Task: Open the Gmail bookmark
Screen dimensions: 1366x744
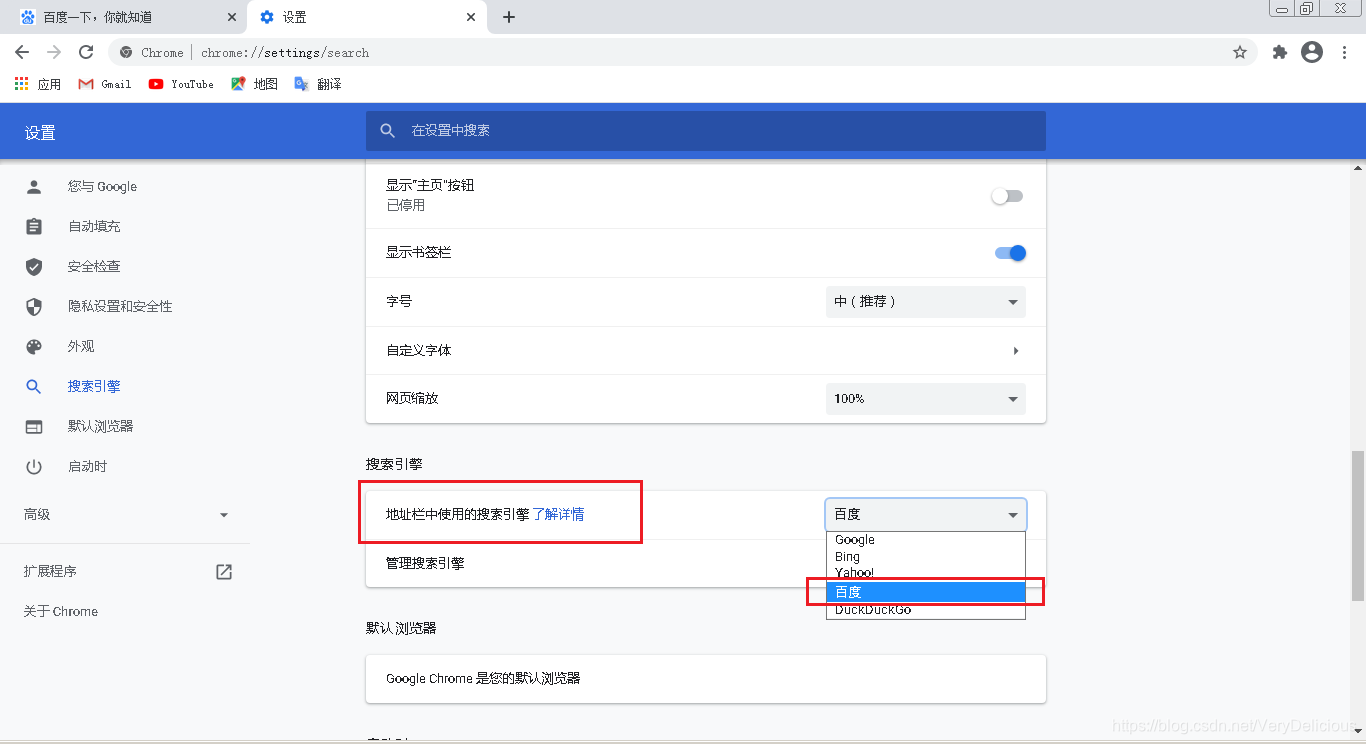Action: pyautogui.click(x=105, y=84)
